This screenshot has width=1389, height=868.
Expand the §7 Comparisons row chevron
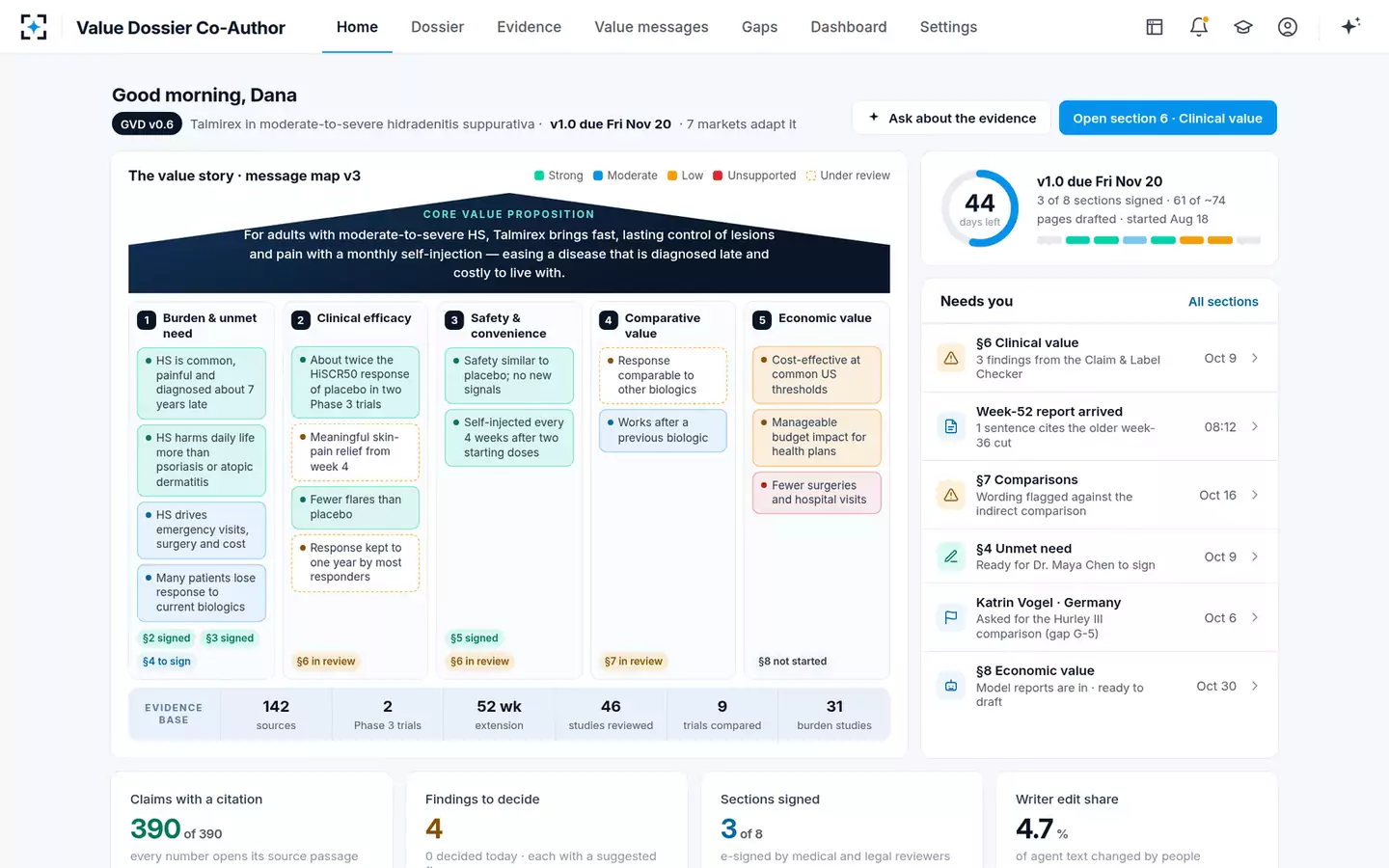(1255, 495)
